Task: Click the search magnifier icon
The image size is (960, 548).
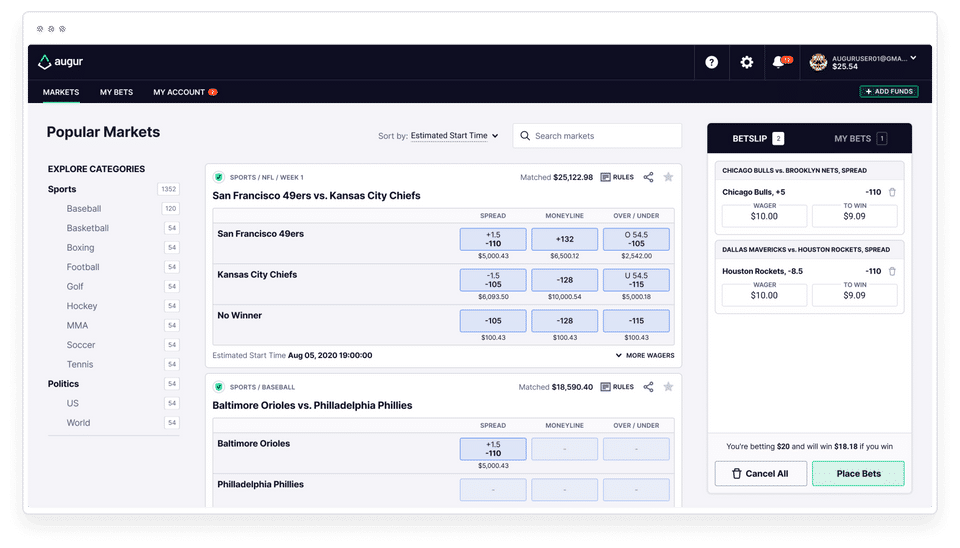Action: [525, 136]
